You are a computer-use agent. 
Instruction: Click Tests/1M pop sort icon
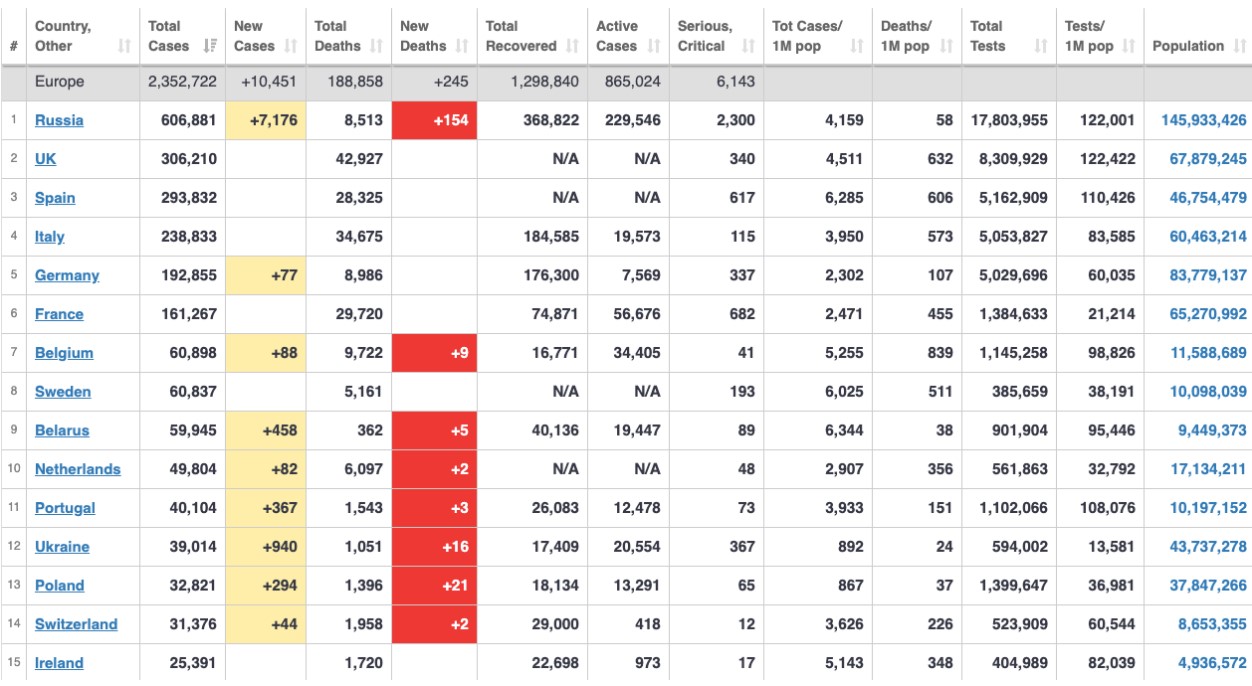1128,46
